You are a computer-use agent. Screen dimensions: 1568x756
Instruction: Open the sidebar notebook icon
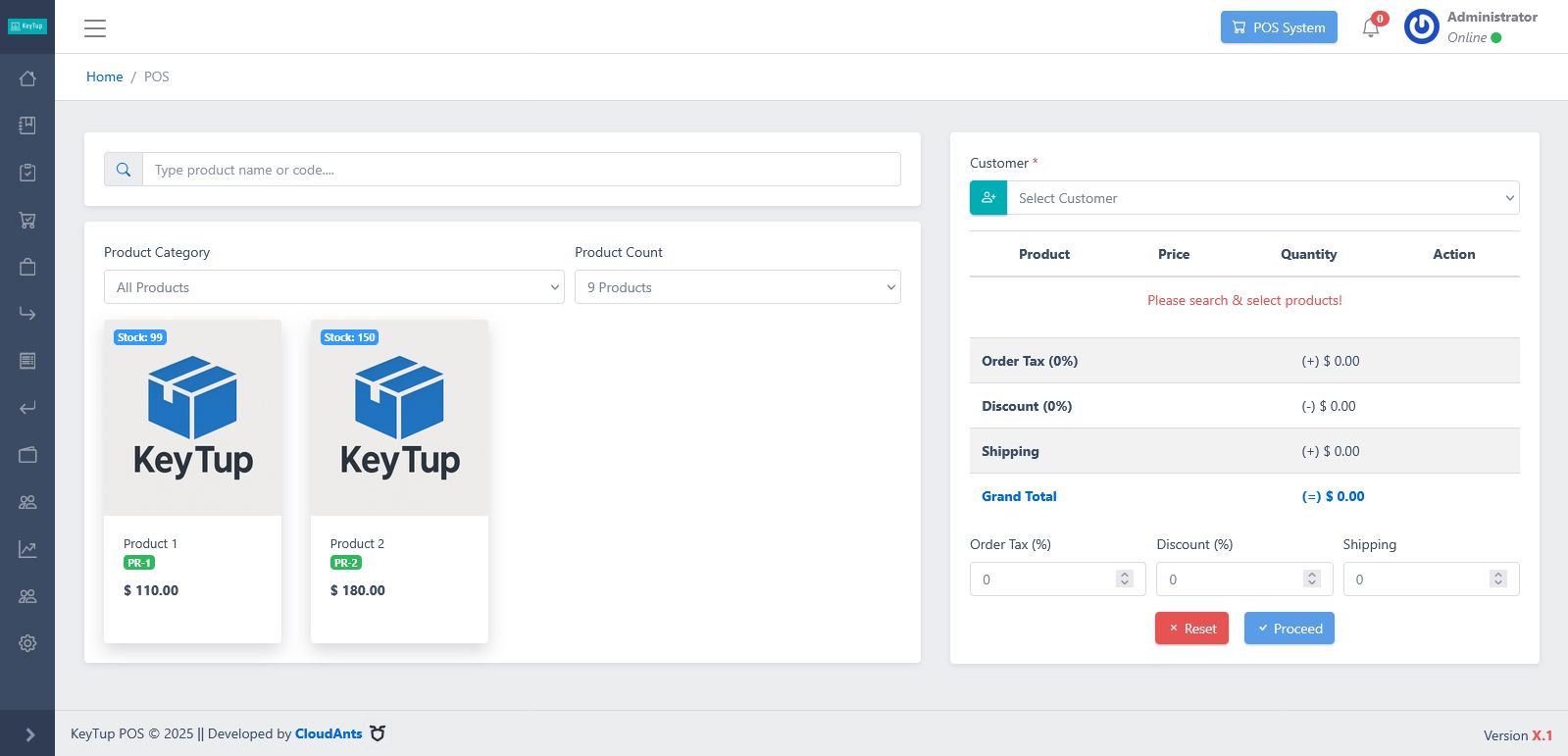(27, 126)
